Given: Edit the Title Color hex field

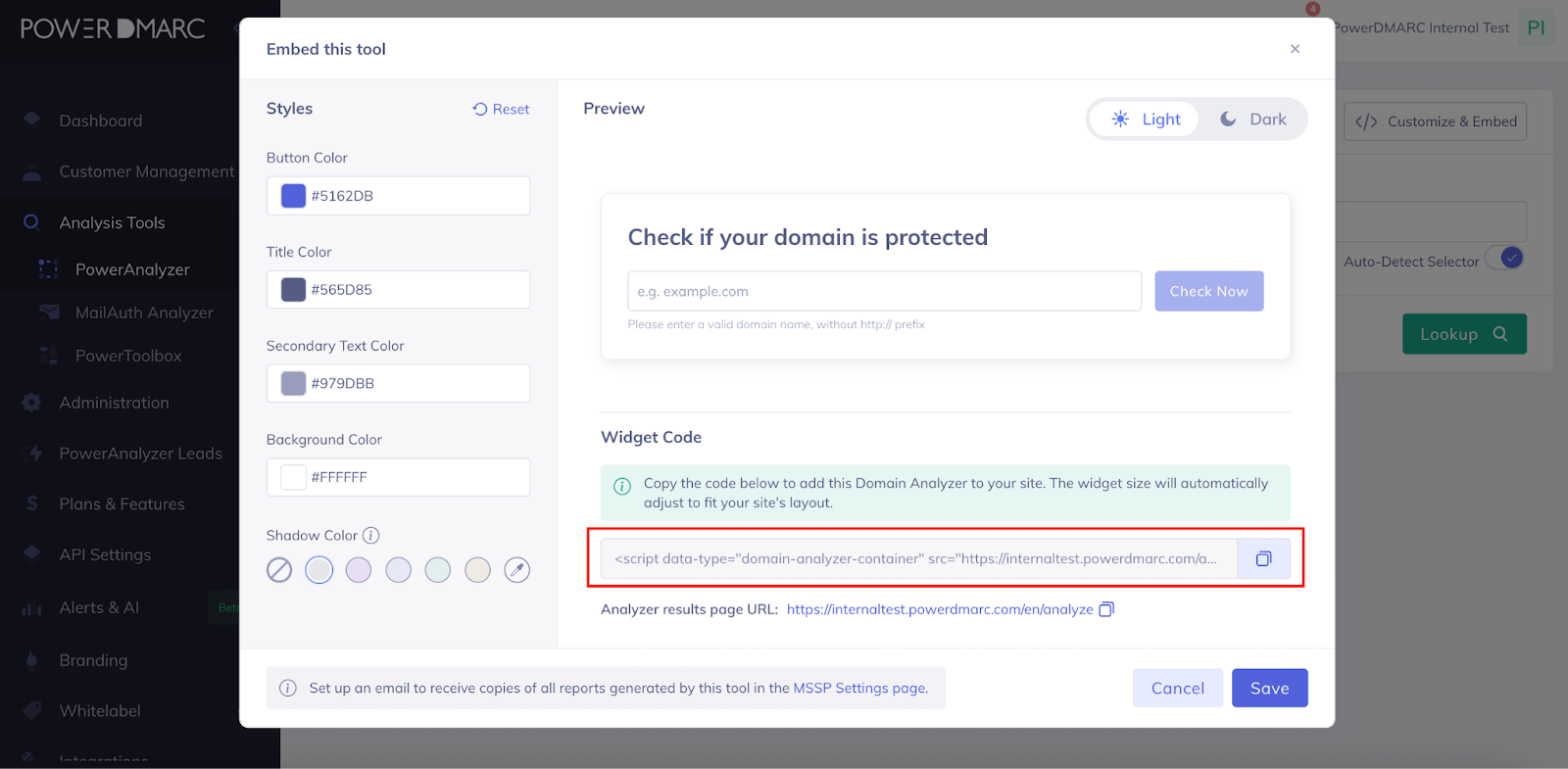Looking at the screenshot, I should [398, 290].
